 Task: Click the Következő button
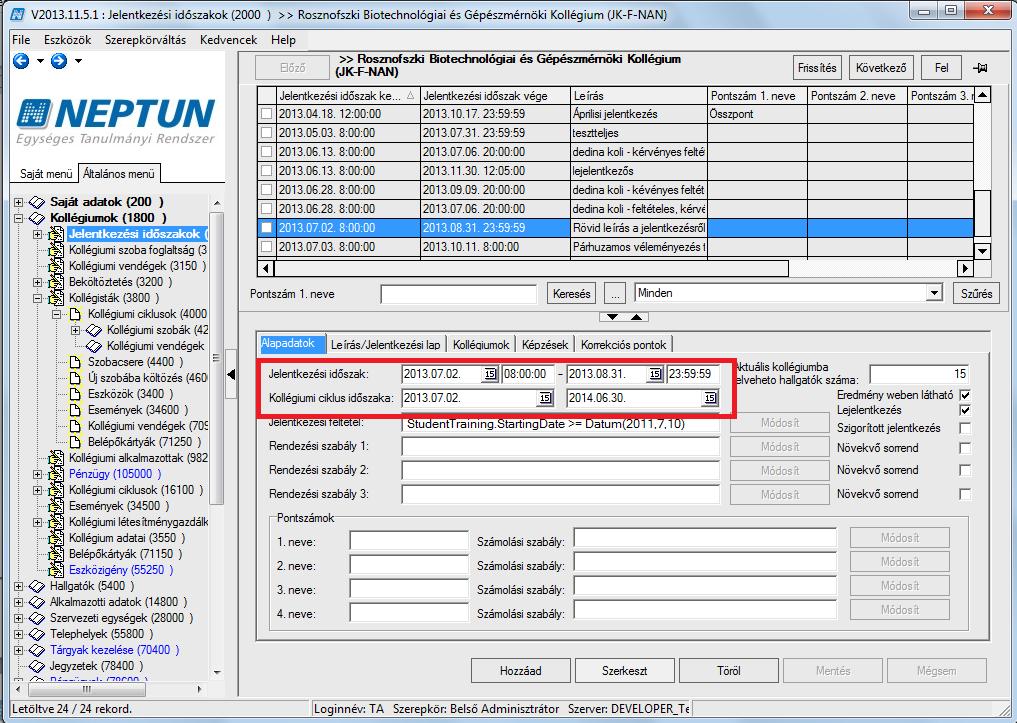click(x=881, y=67)
